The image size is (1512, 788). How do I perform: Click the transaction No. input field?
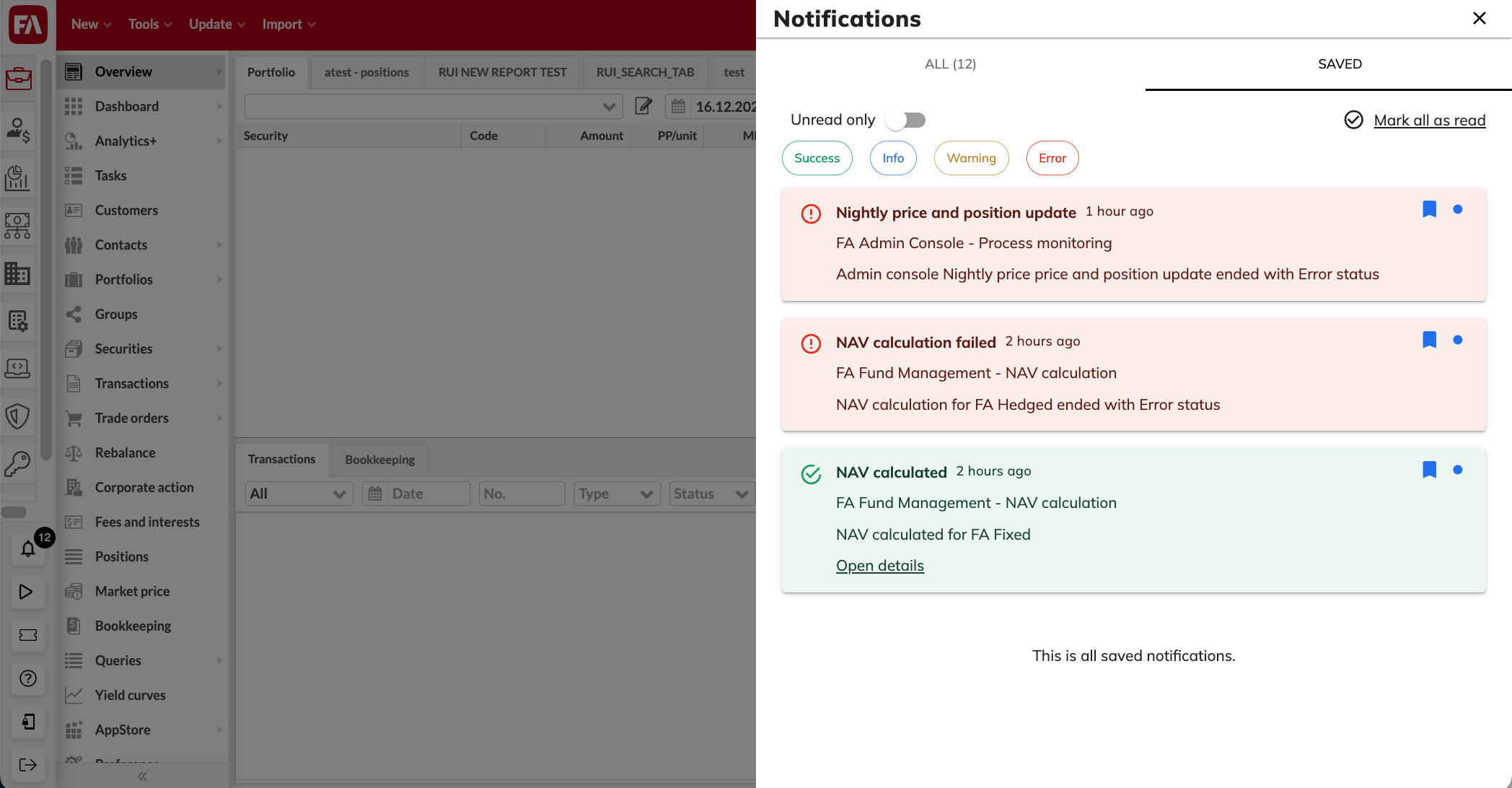522,494
